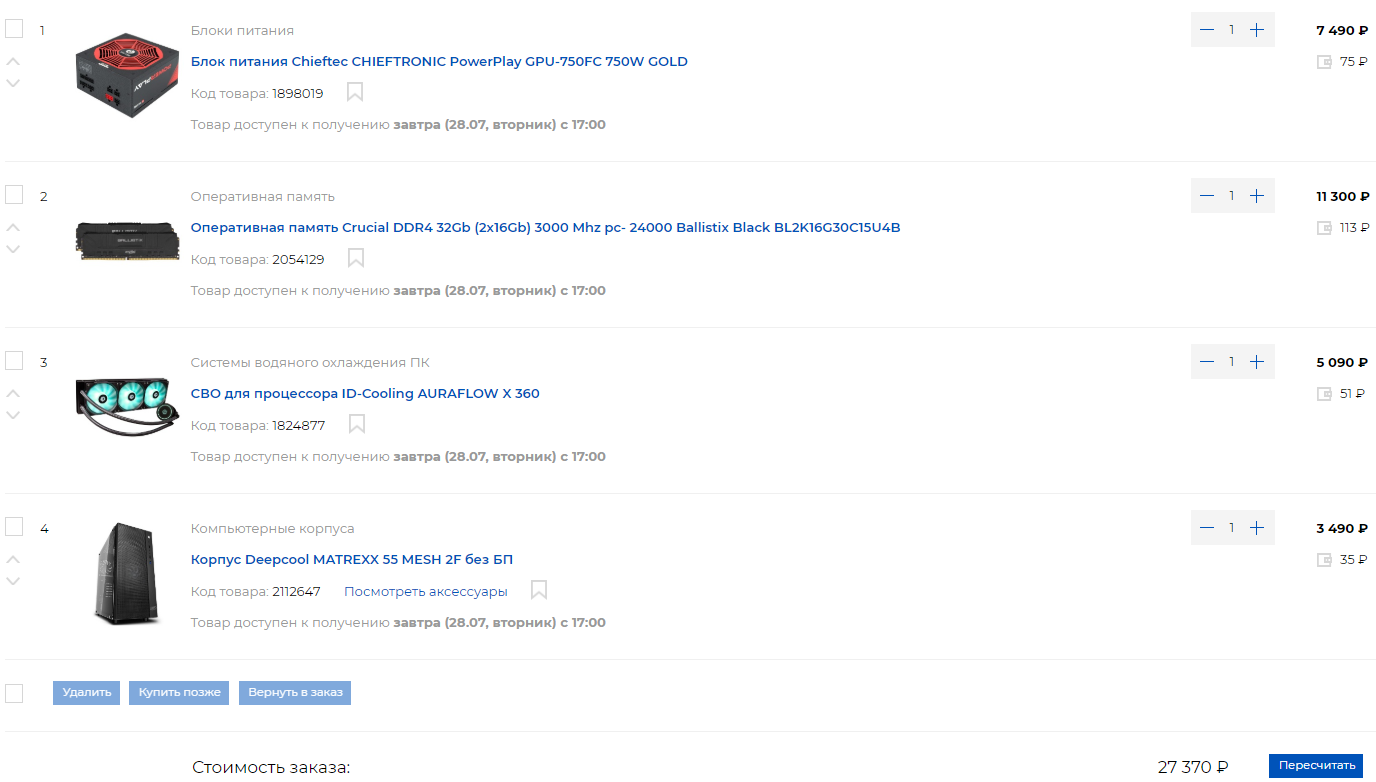1376x782 pixels.
Task: Open the ID-Cooling AURAFLOW X 360 link
Action: pos(365,394)
